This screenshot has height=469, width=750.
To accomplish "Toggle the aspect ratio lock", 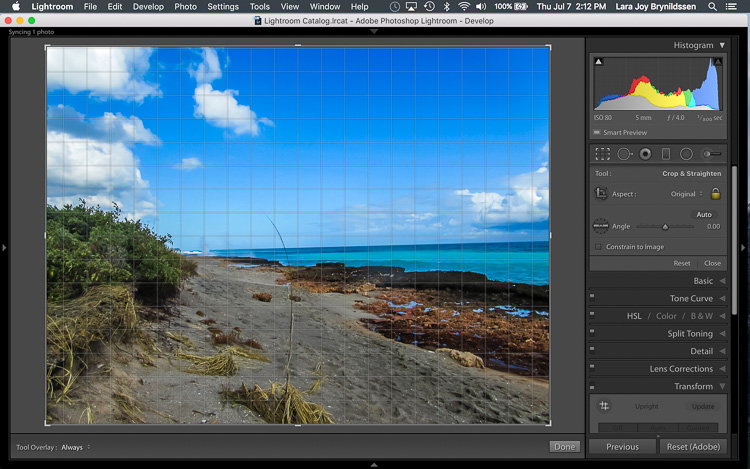I will point(716,194).
